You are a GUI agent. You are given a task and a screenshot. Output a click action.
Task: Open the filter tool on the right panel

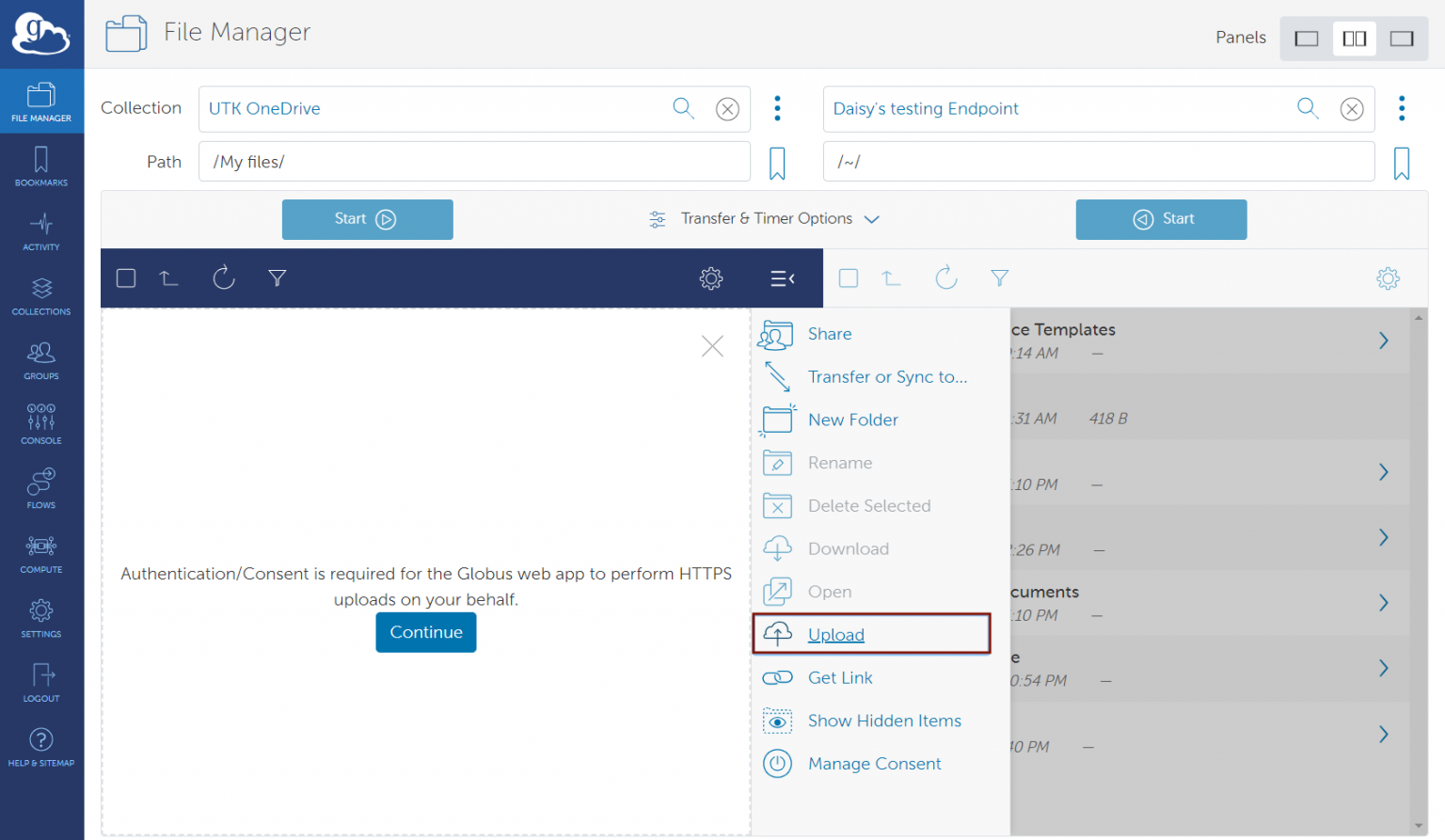point(999,277)
